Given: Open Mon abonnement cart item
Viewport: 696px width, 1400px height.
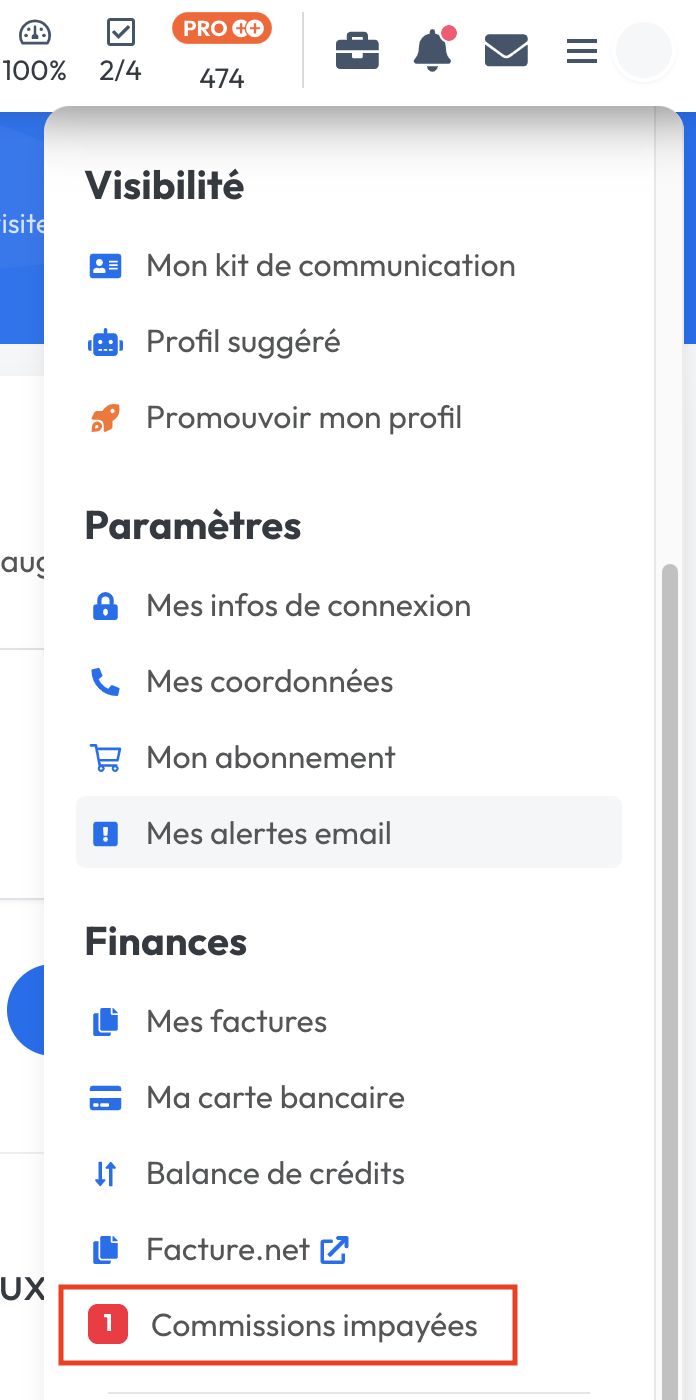Looking at the screenshot, I should coord(270,758).
